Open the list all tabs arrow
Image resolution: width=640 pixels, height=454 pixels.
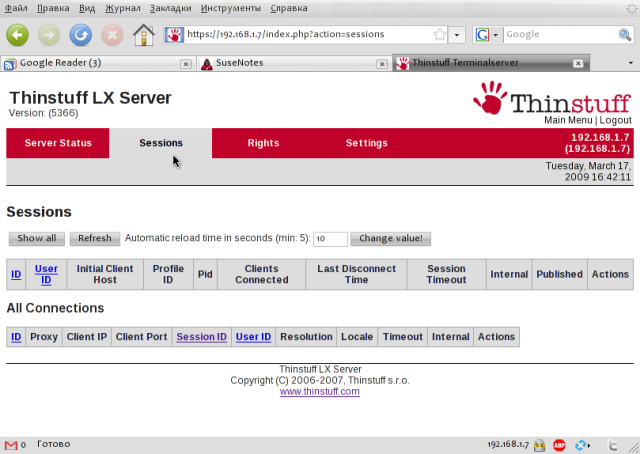point(631,63)
